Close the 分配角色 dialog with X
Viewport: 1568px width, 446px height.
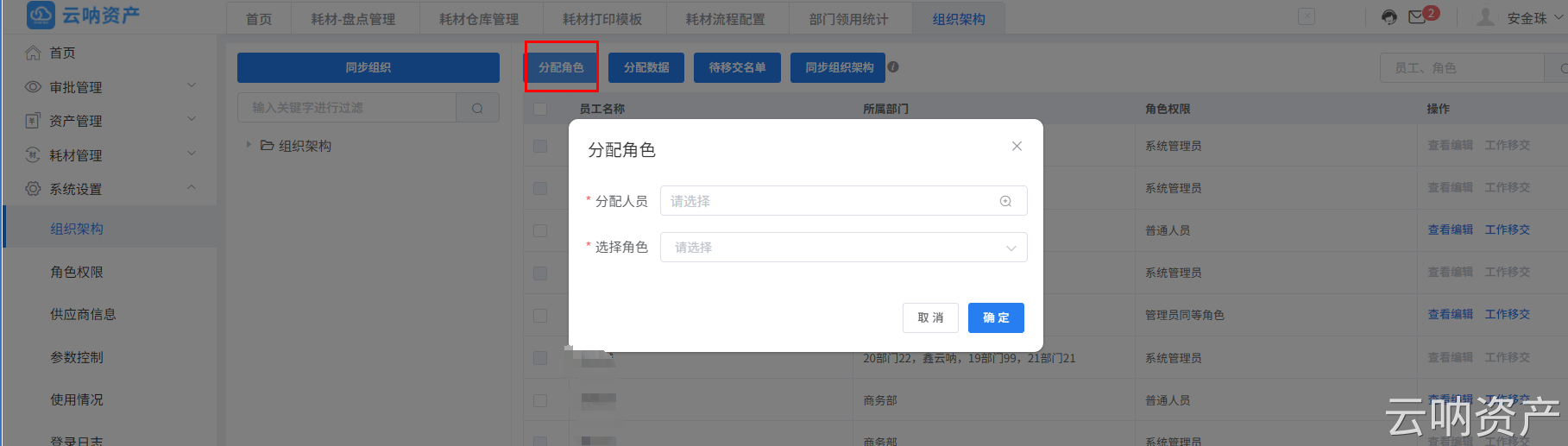[1017, 146]
